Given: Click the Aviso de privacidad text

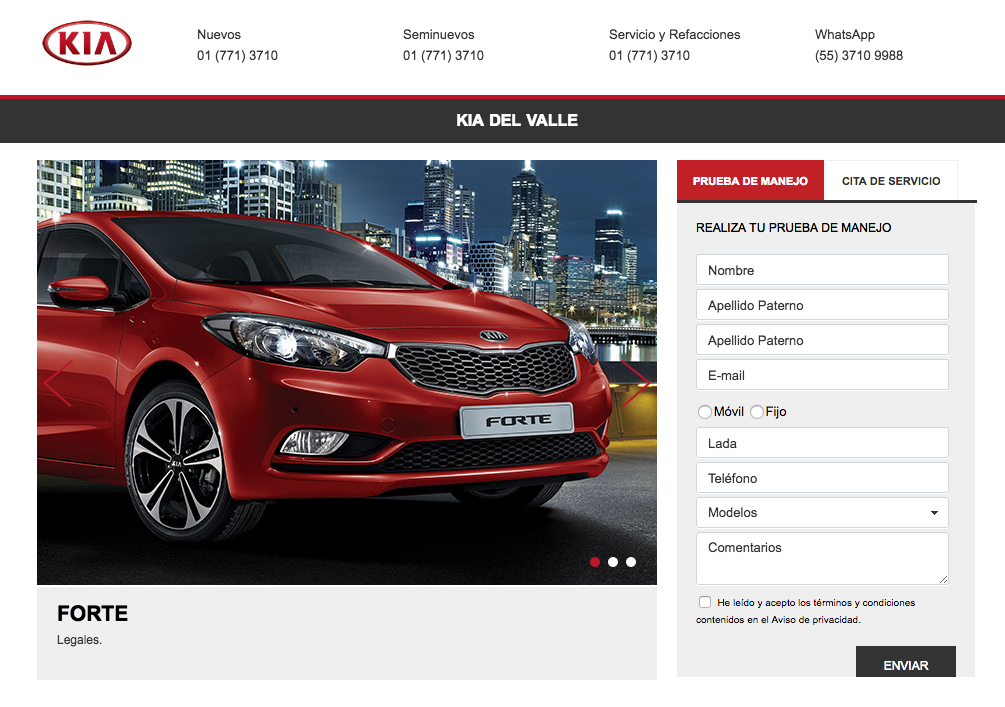Looking at the screenshot, I should tap(815, 620).
